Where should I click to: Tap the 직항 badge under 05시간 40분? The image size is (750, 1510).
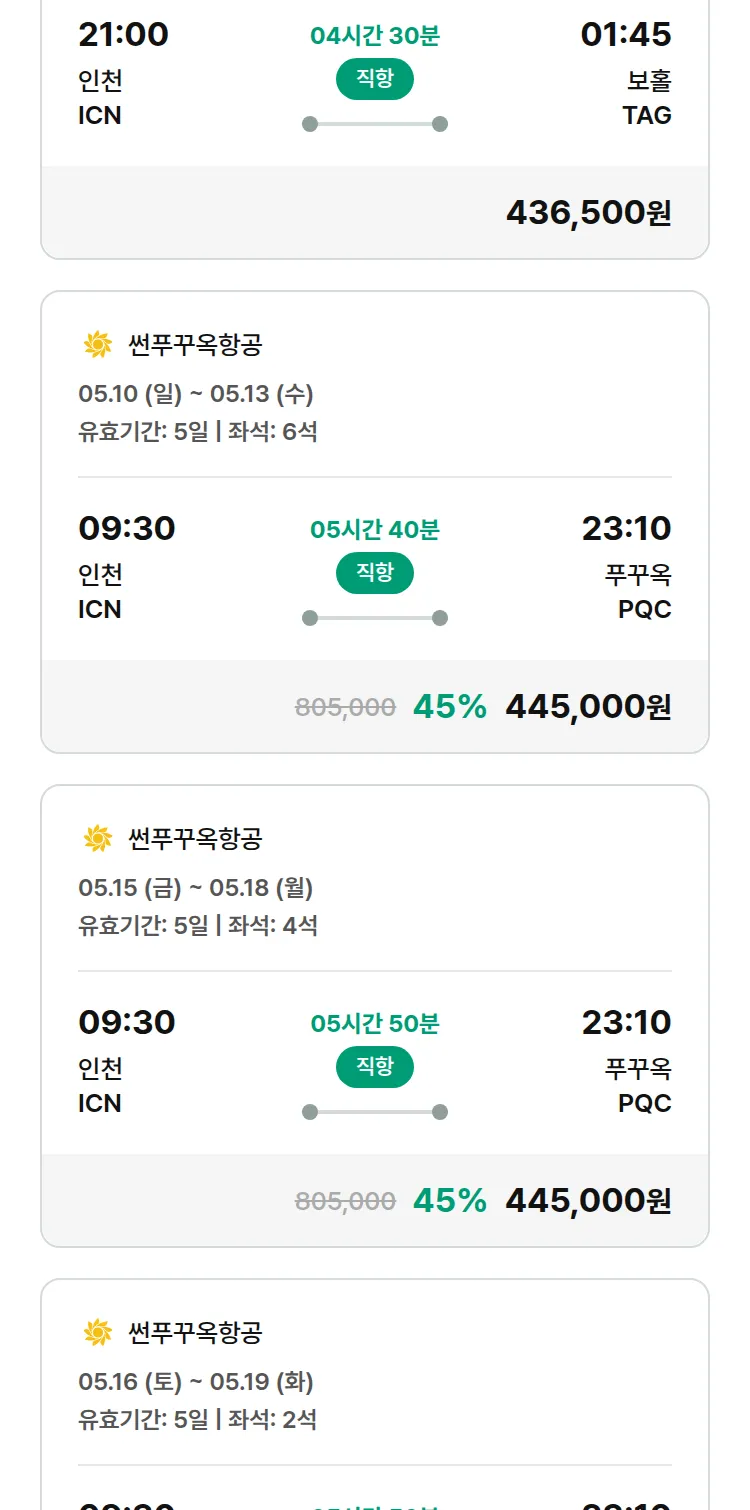(x=375, y=573)
